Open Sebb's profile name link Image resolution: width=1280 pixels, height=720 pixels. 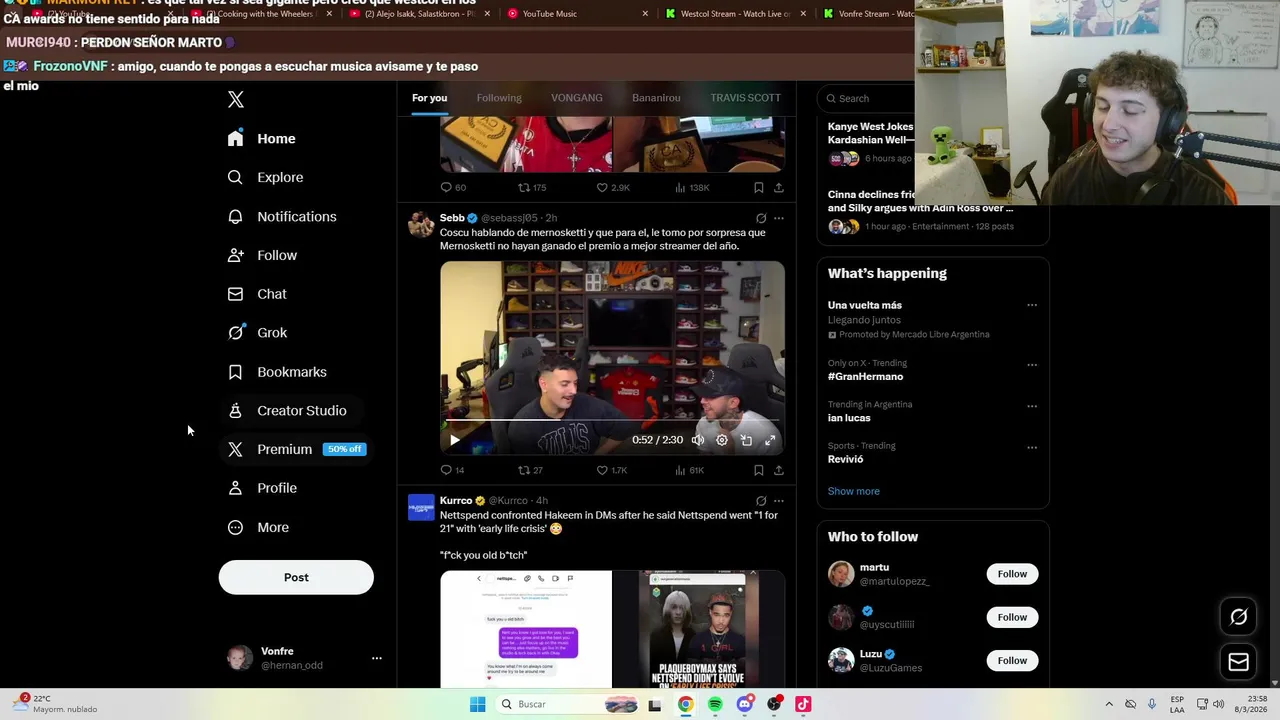coord(452,218)
